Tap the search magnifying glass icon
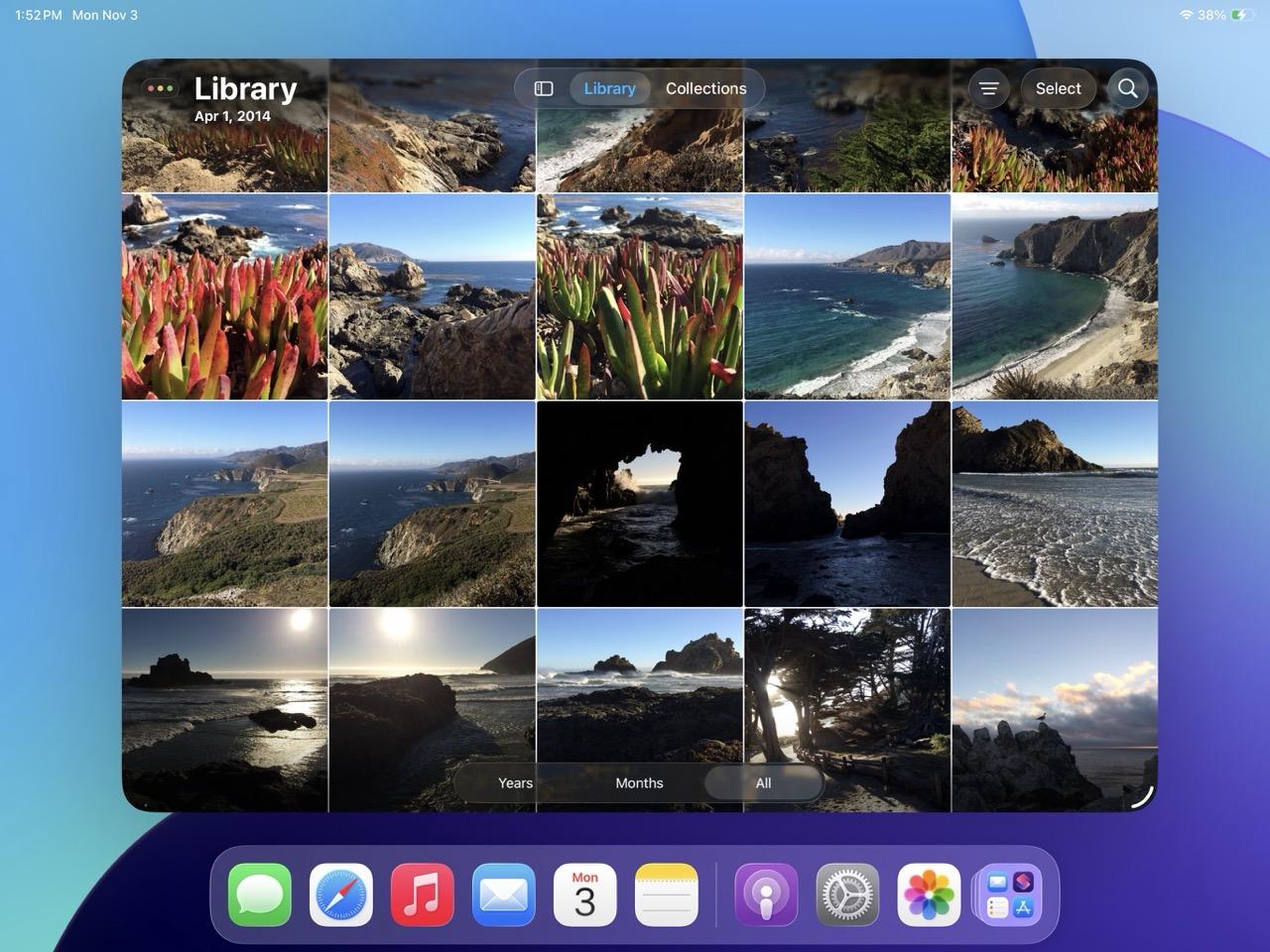 coord(1127,88)
